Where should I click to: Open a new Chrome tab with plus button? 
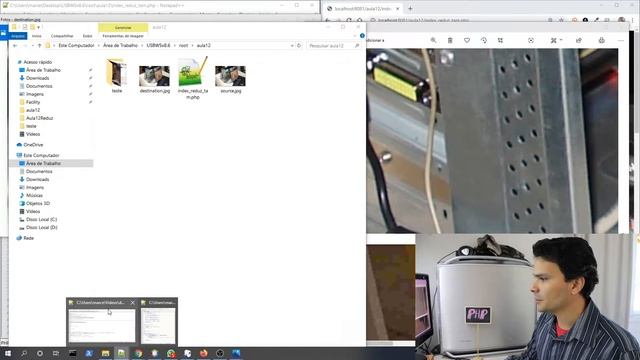point(410,8)
